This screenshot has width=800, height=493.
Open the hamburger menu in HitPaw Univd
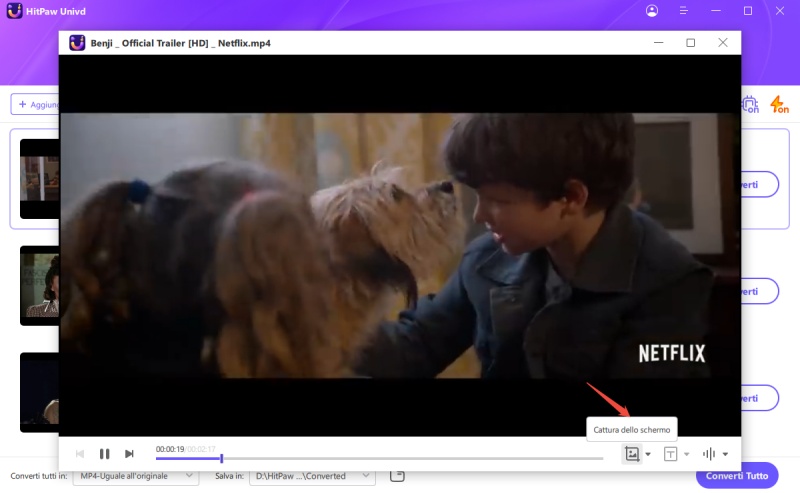coord(684,11)
